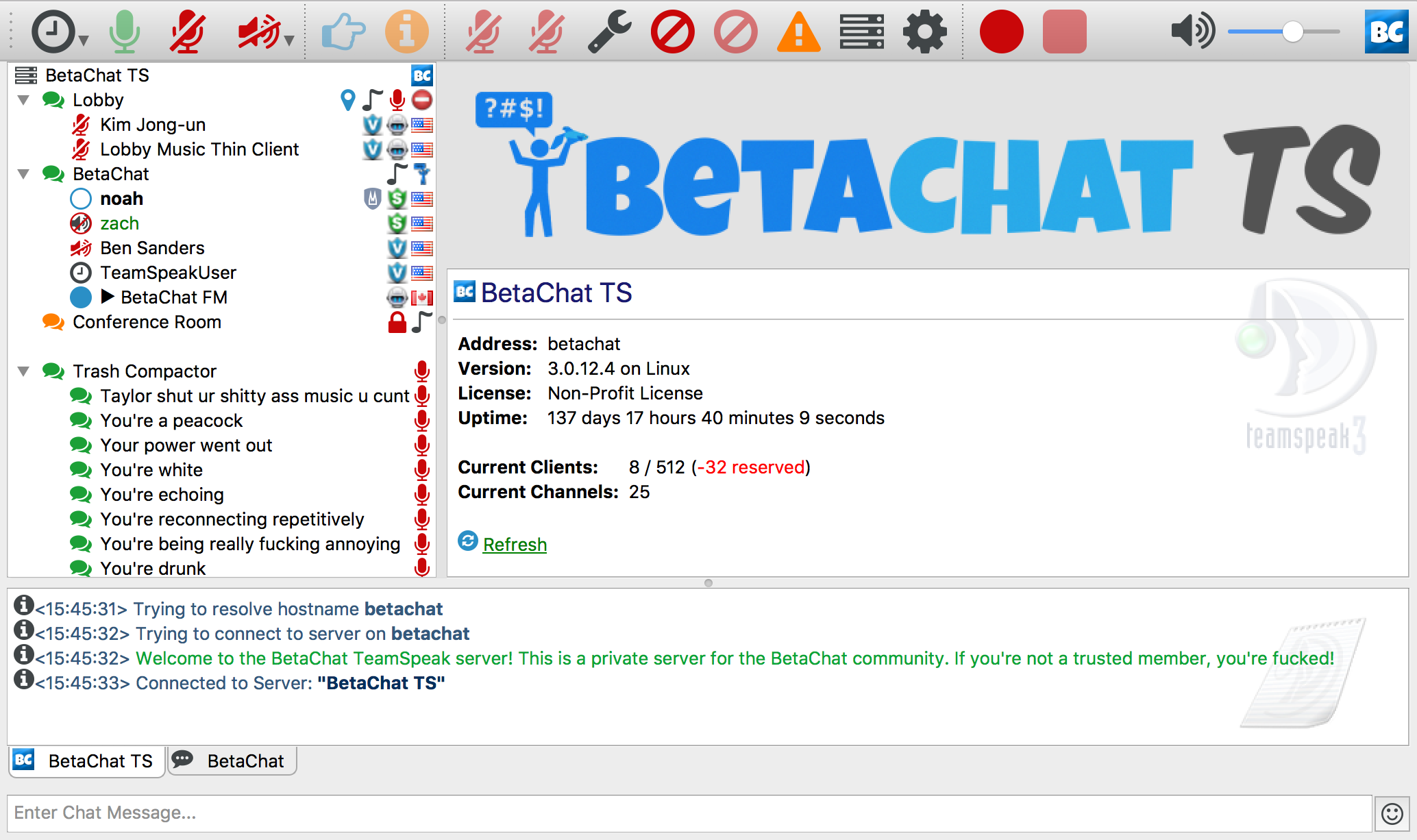The height and width of the screenshot is (840, 1417).
Task: Open the server list icon in toolbar
Action: point(862,32)
